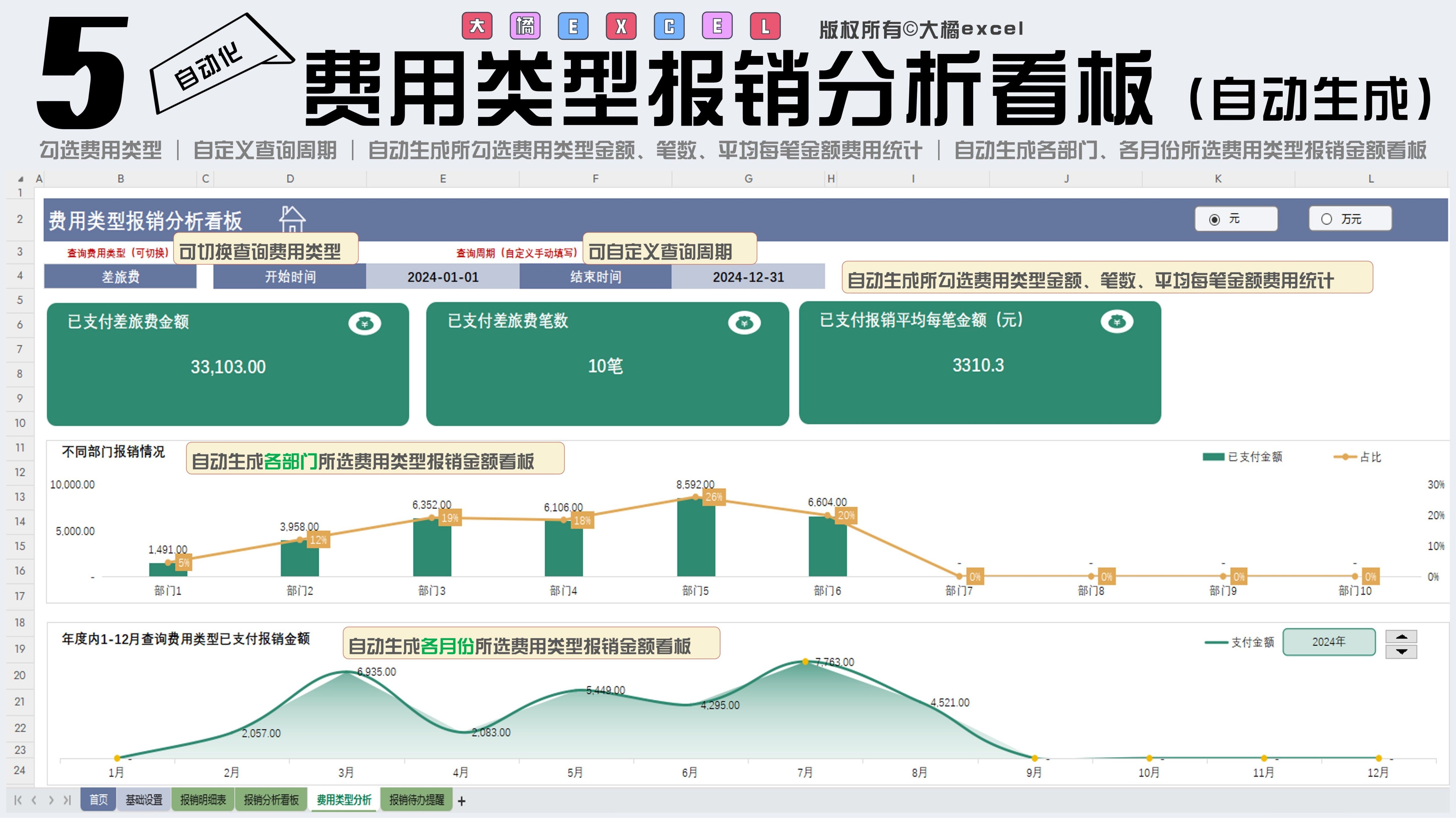
Task: Click money bag icon on 已支付差旅费笔数 card
Action: tap(744, 323)
